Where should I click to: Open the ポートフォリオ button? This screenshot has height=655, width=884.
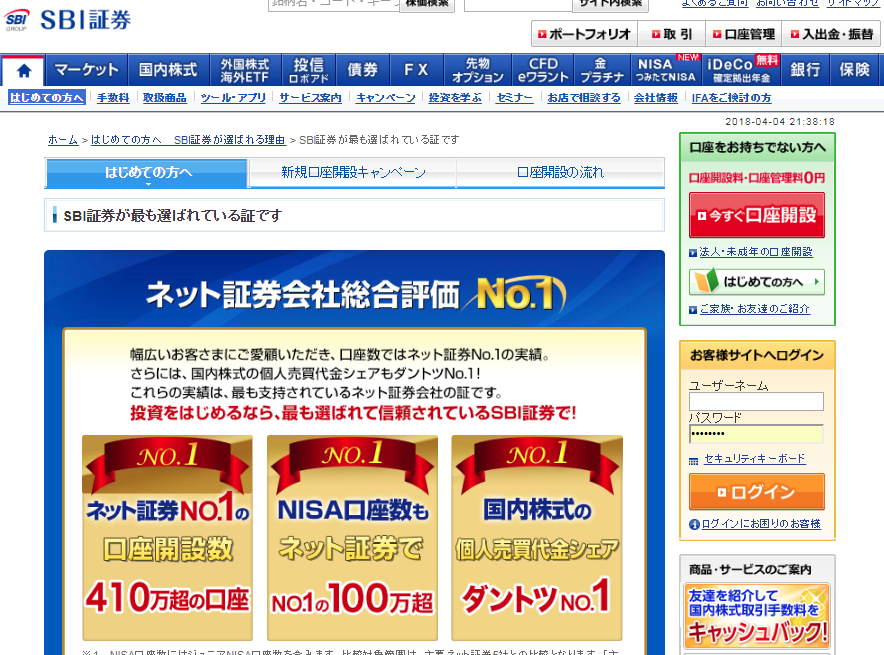[x=585, y=34]
